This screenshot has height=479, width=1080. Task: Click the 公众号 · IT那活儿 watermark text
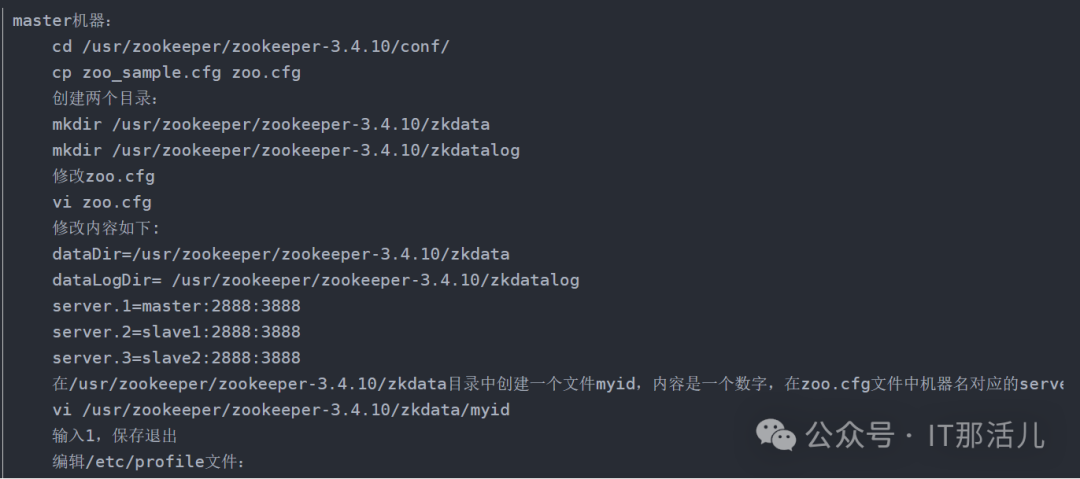(x=925, y=436)
